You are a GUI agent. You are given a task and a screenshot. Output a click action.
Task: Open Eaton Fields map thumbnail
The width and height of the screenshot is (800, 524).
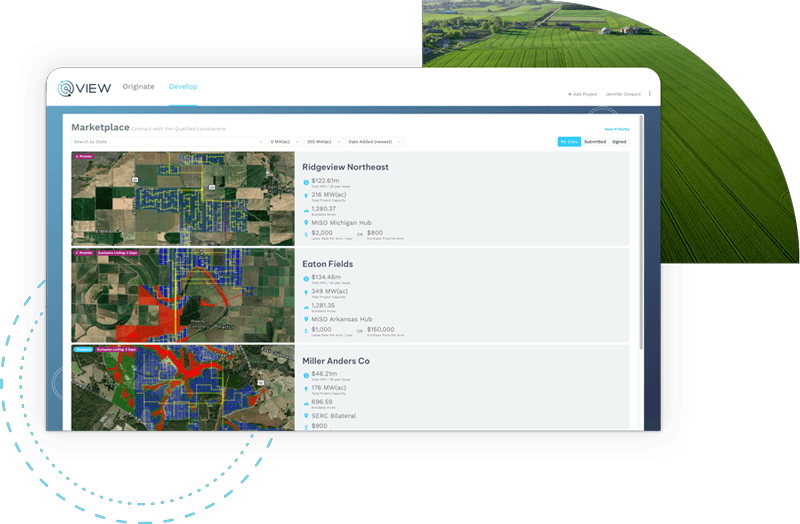(183, 295)
